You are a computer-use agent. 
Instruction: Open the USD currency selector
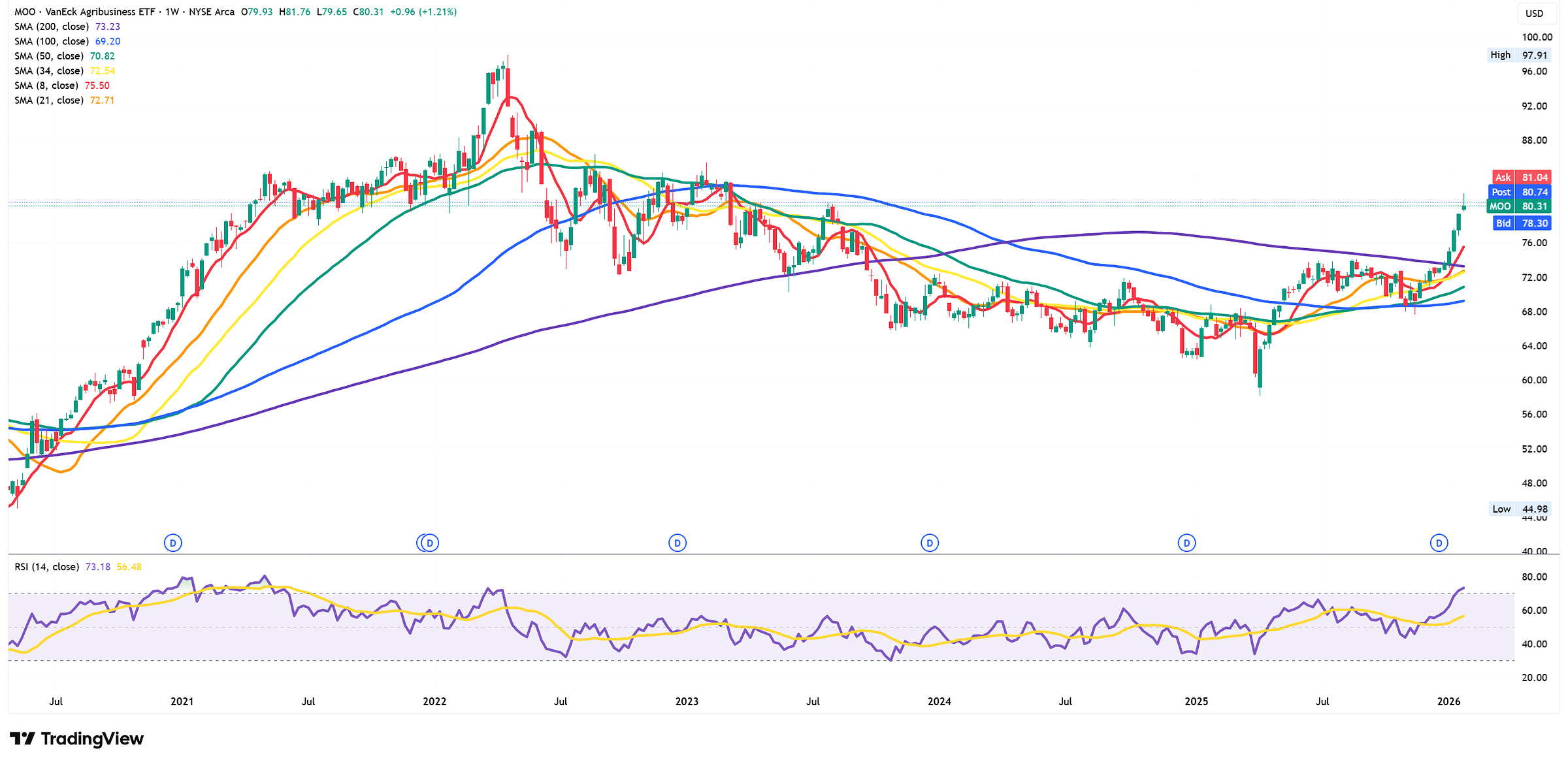click(x=1535, y=13)
